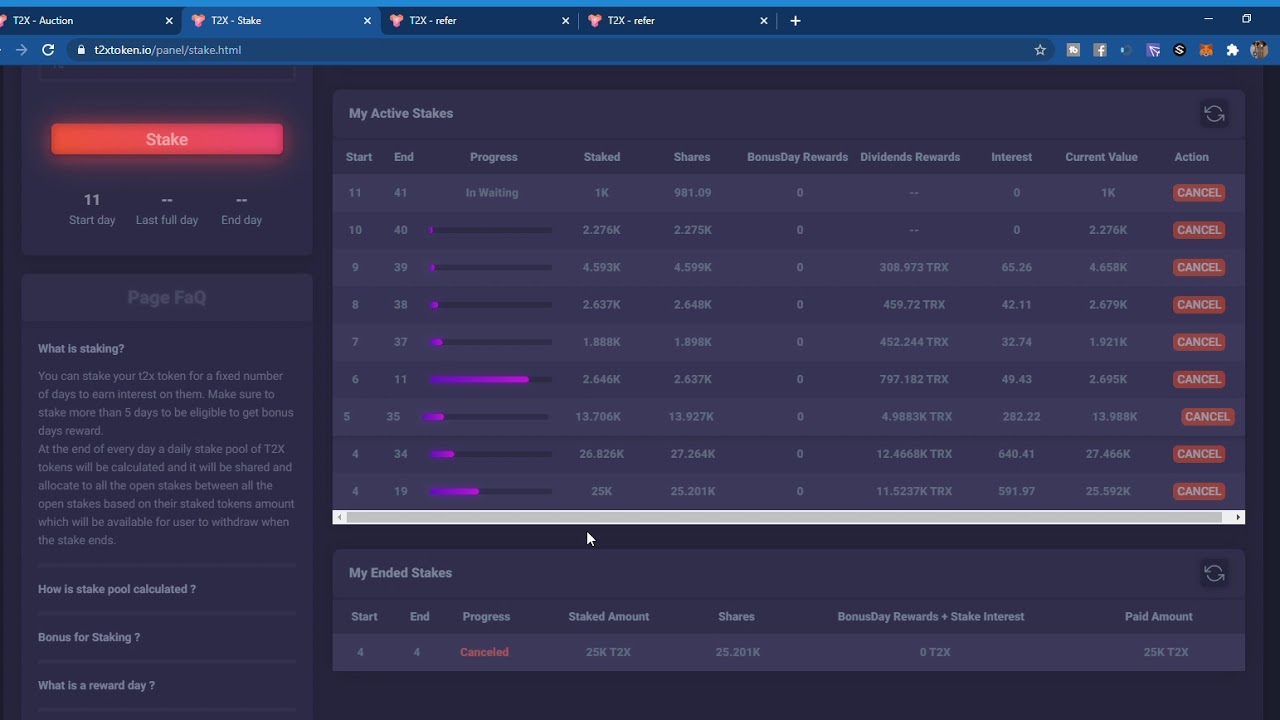Click the 'Interest' column header

pyautogui.click(x=1011, y=157)
